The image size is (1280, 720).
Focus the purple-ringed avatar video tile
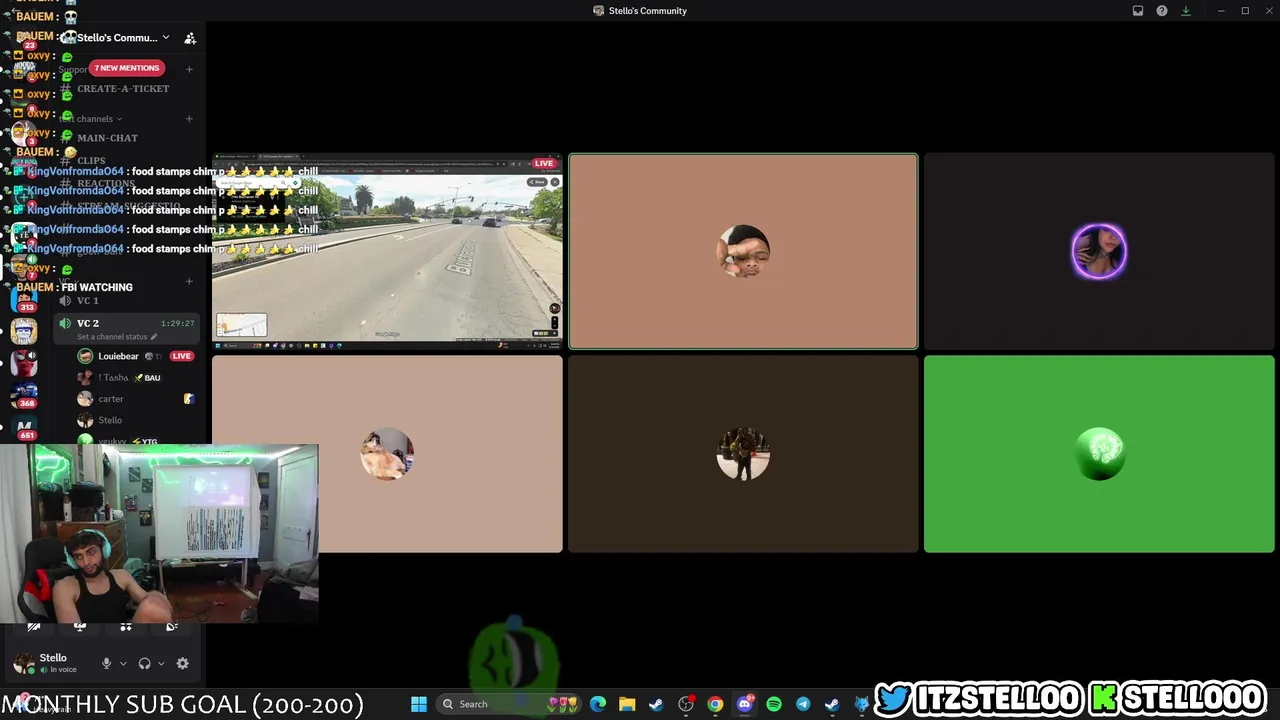tap(1099, 252)
